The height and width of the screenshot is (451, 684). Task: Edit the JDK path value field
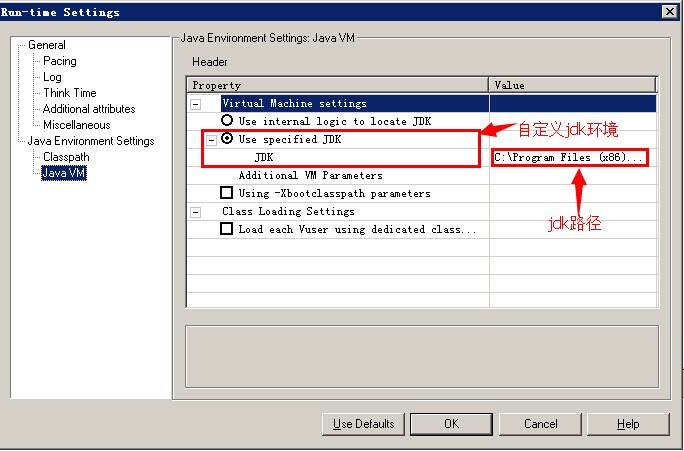point(570,157)
